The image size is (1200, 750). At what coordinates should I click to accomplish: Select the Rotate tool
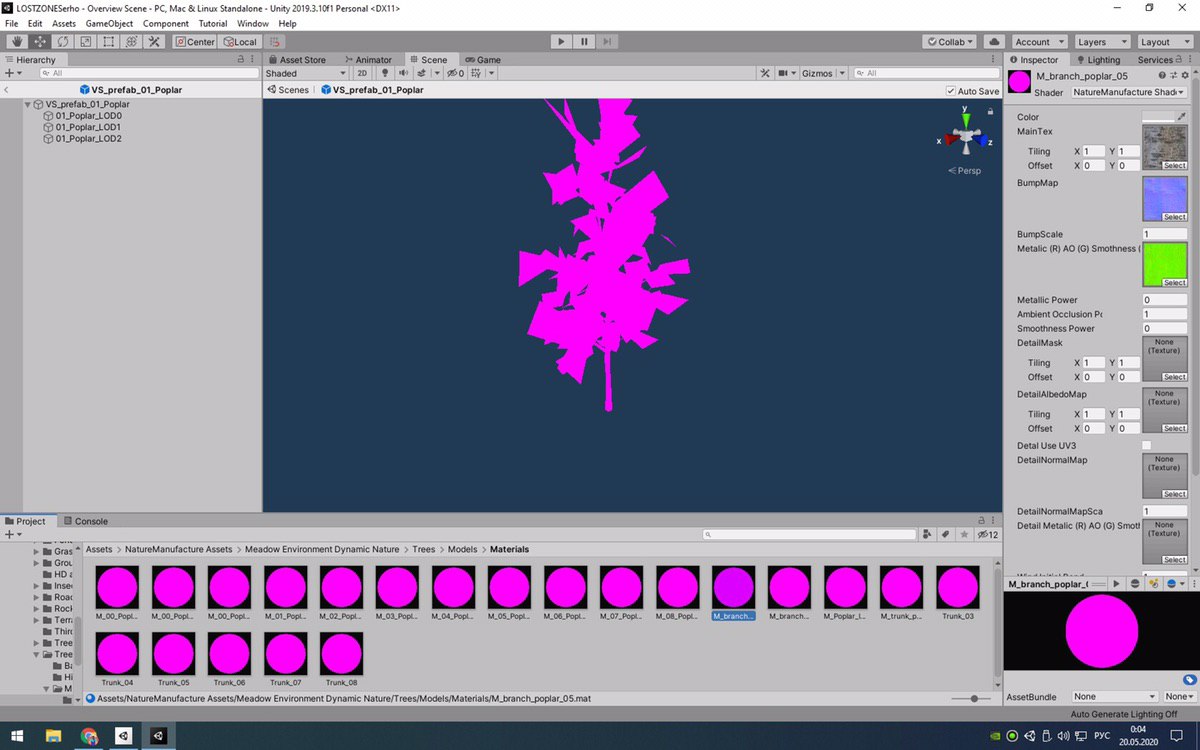62,42
